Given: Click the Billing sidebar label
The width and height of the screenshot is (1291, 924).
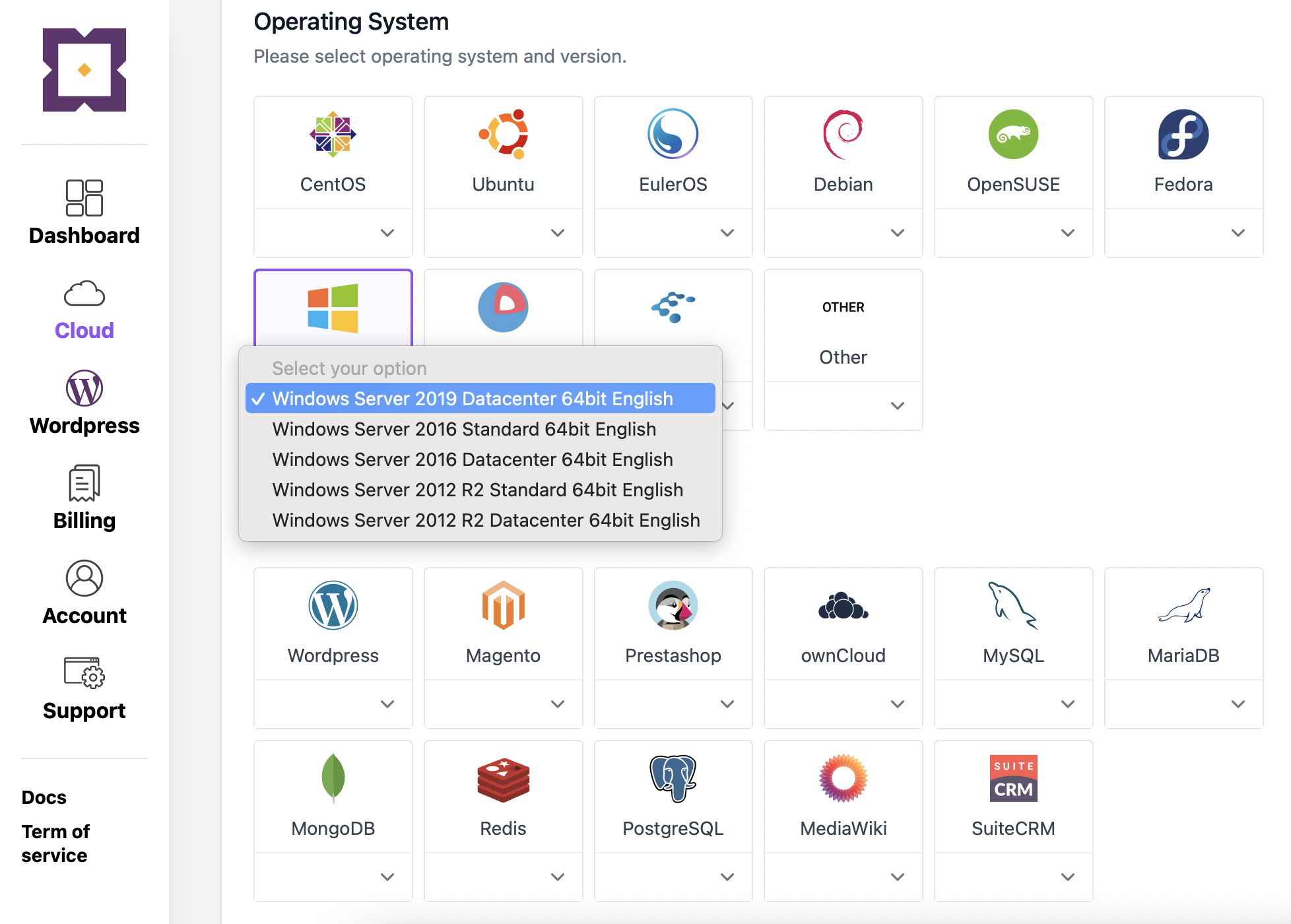Looking at the screenshot, I should tap(84, 521).
